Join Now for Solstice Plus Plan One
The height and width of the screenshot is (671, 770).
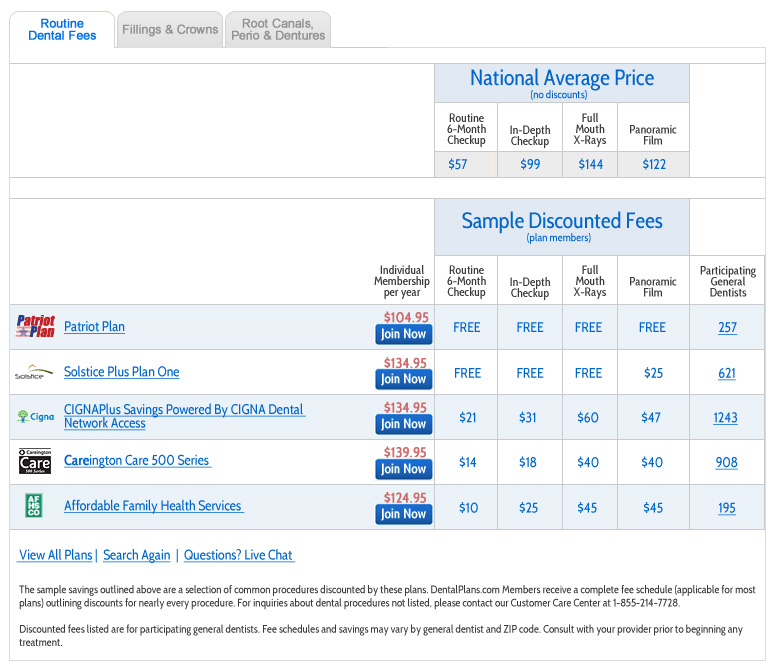coord(404,379)
